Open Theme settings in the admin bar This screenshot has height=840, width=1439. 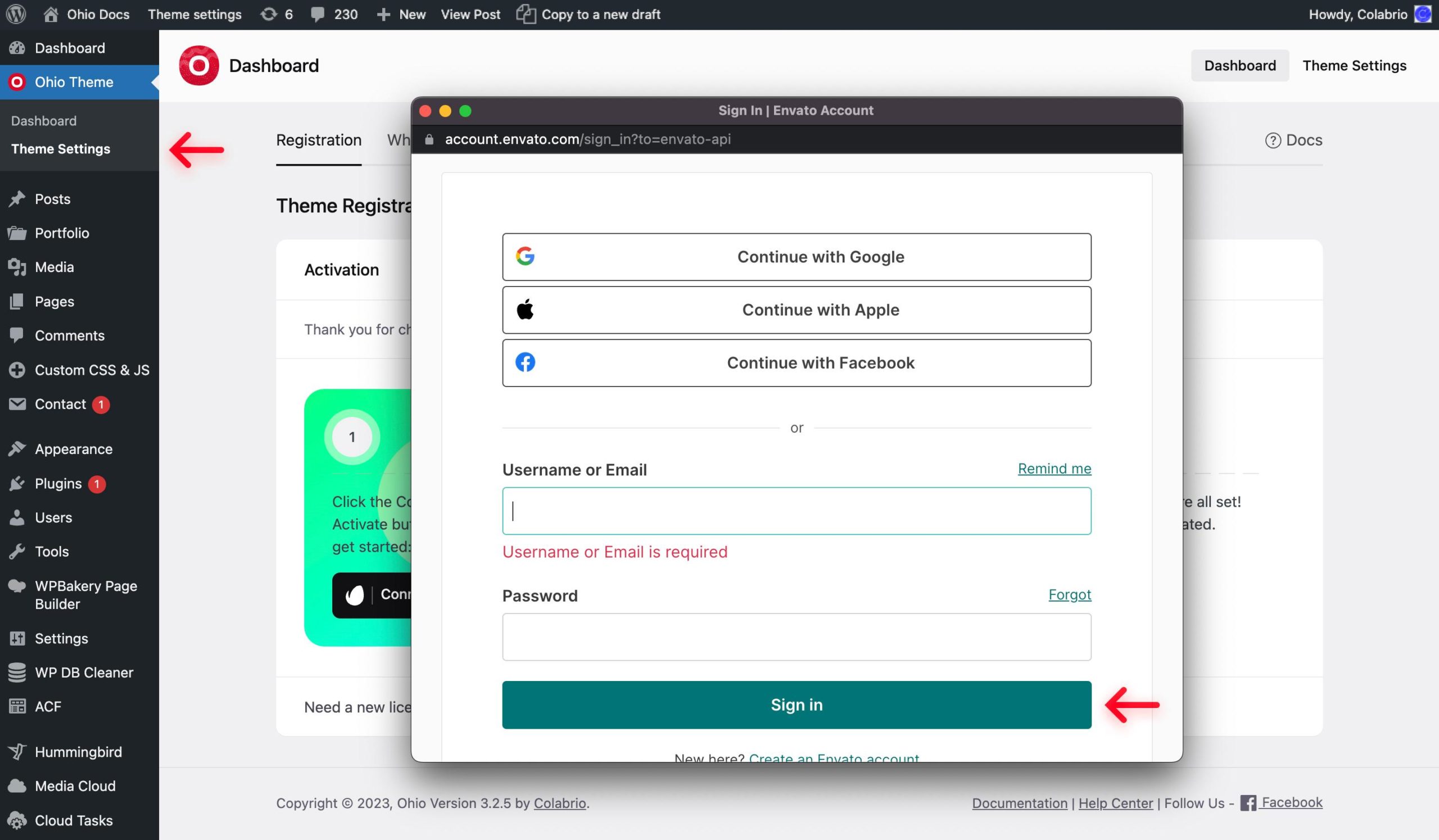pyautogui.click(x=194, y=14)
